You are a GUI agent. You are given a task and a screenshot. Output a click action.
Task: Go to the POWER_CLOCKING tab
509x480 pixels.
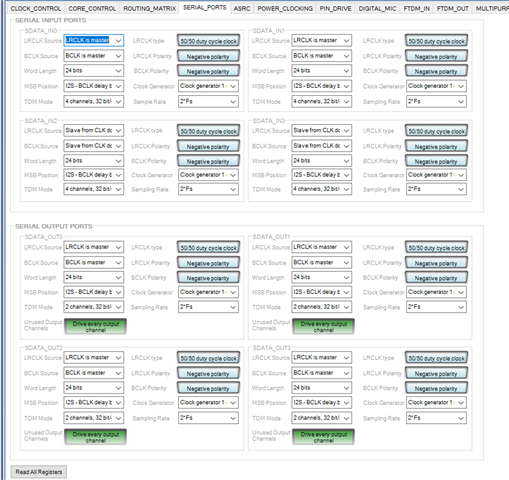point(285,8)
